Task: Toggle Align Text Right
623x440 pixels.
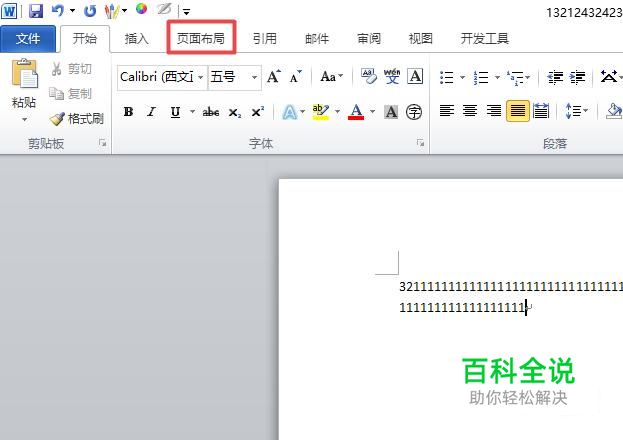Action: (x=494, y=110)
